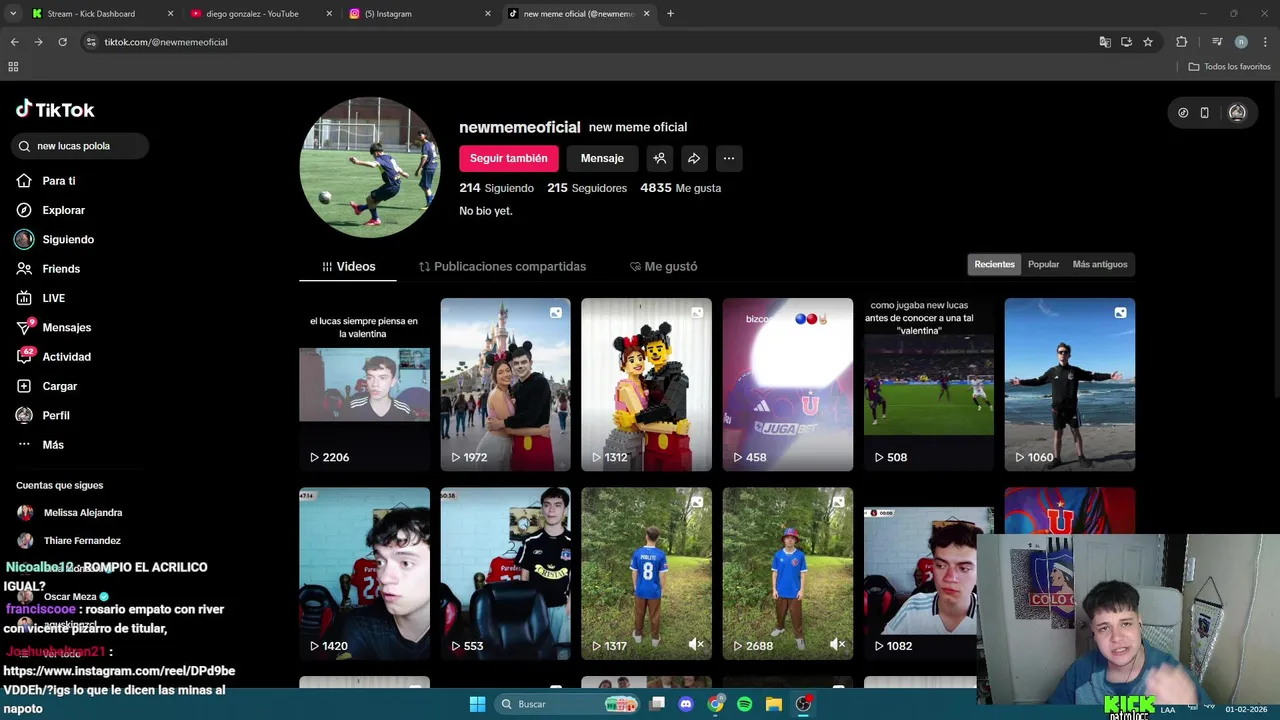The width and height of the screenshot is (1280, 720).
Task: Click the add friend icon next to Mensaje
Action: pyautogui.click(x=659, y=158)
